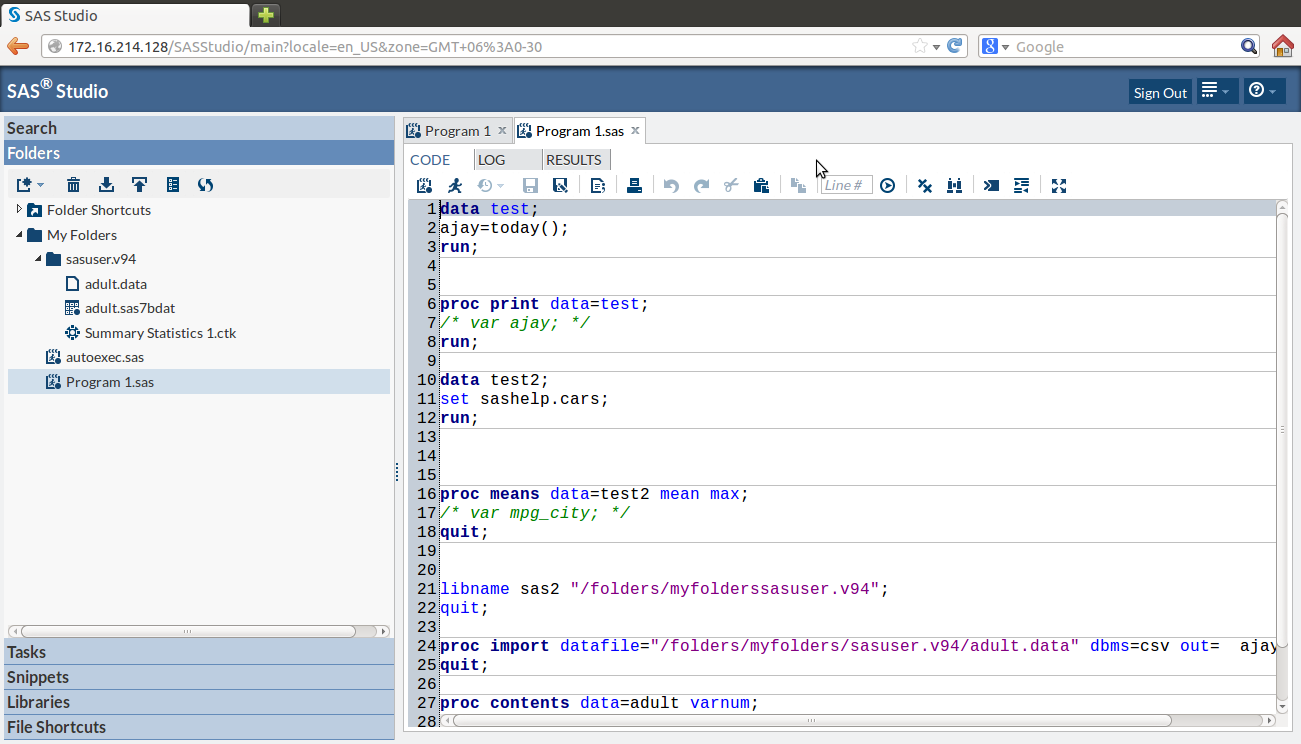This screenshot has width=1301, height=744.
Task: Click the Sign Out button
Action: (x=1160, y=92)
